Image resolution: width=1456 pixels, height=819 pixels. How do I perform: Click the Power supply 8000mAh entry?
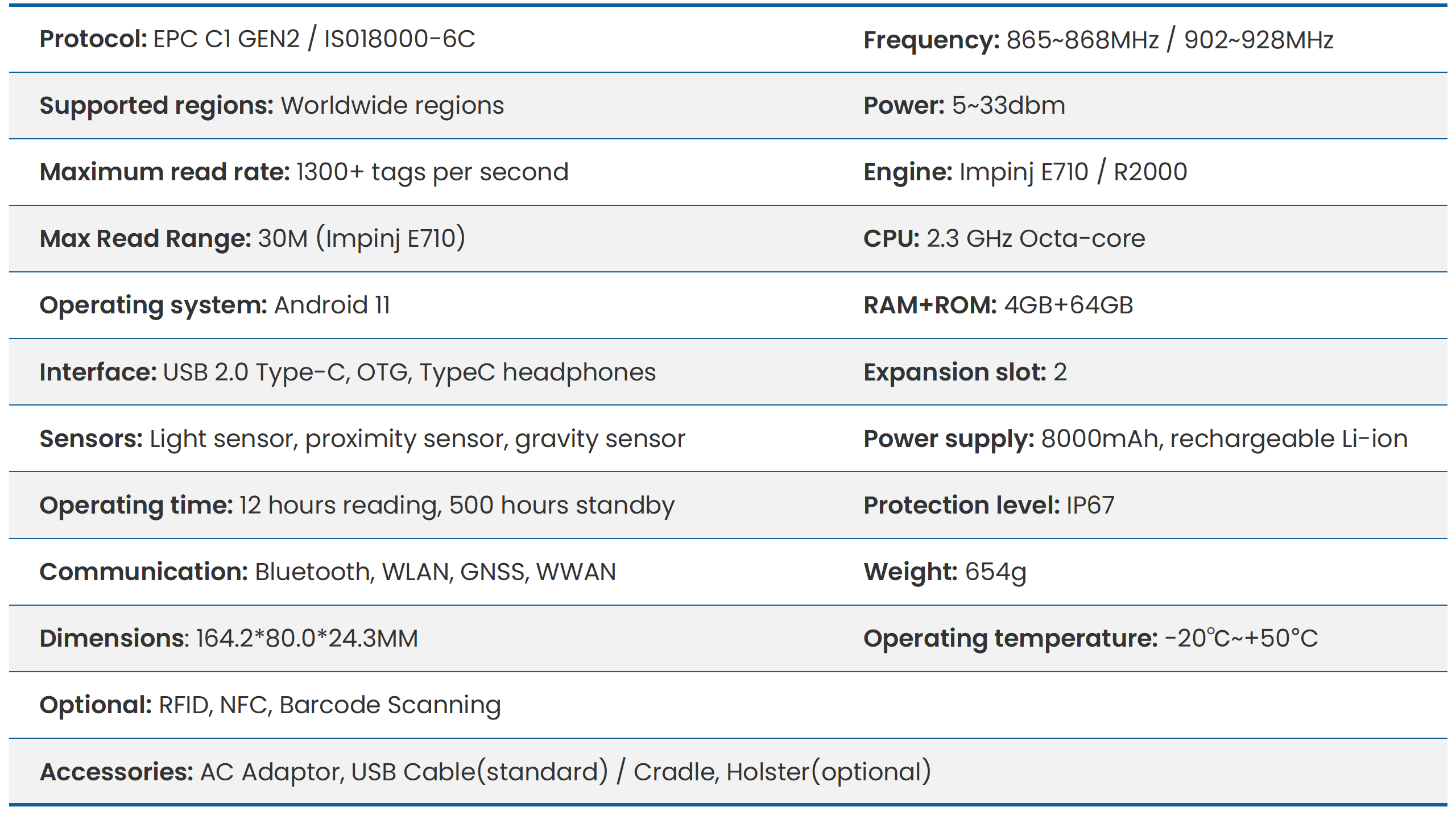(1135, 439)
